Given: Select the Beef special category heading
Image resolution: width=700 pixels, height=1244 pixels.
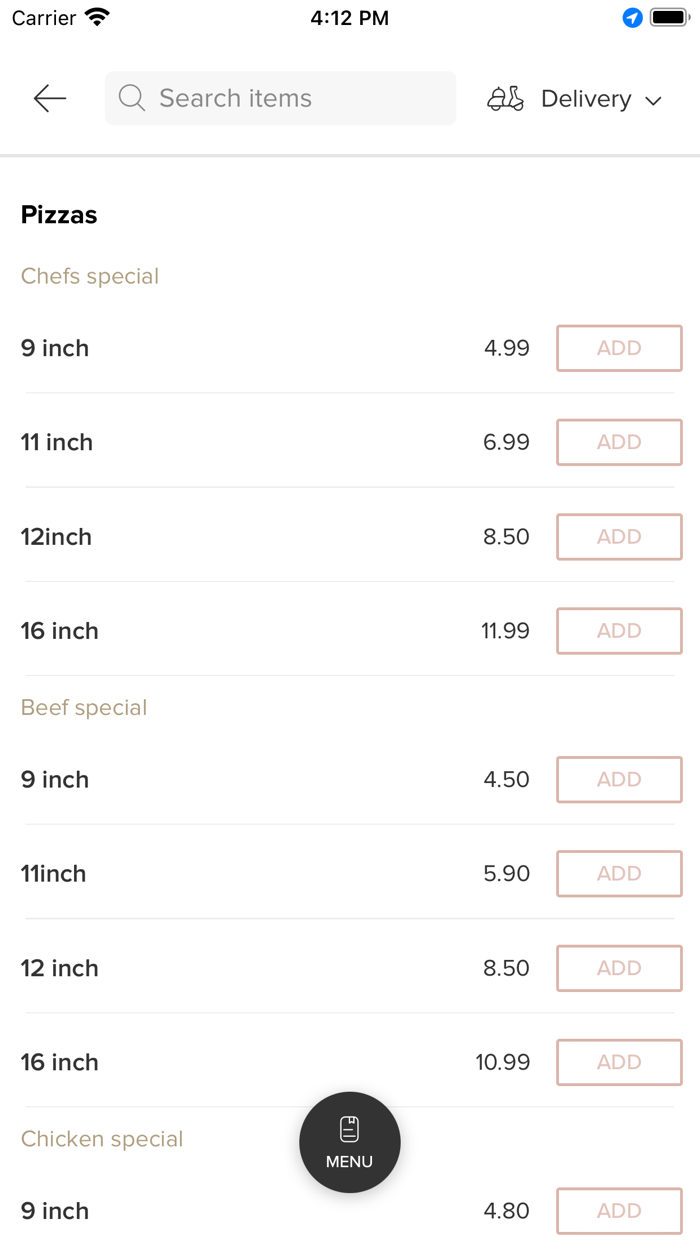Looking at the screenshot, I should pyautogui.click(x=84, y=708).
